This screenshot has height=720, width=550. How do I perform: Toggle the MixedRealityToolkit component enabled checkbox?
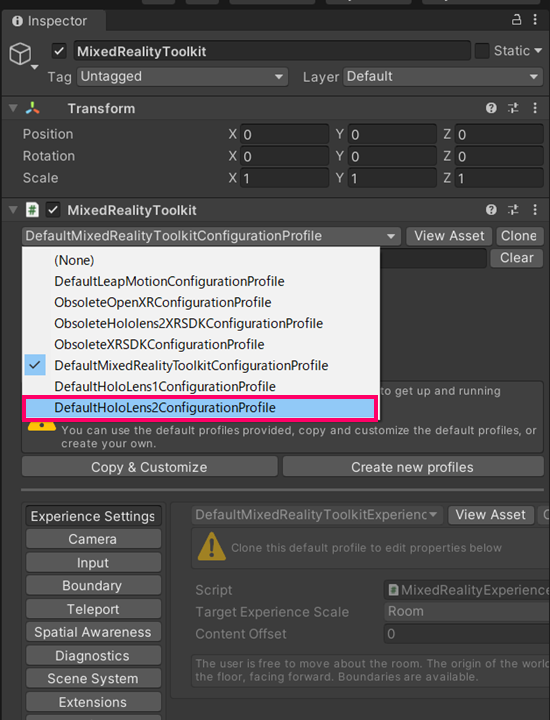click(53, 210)
